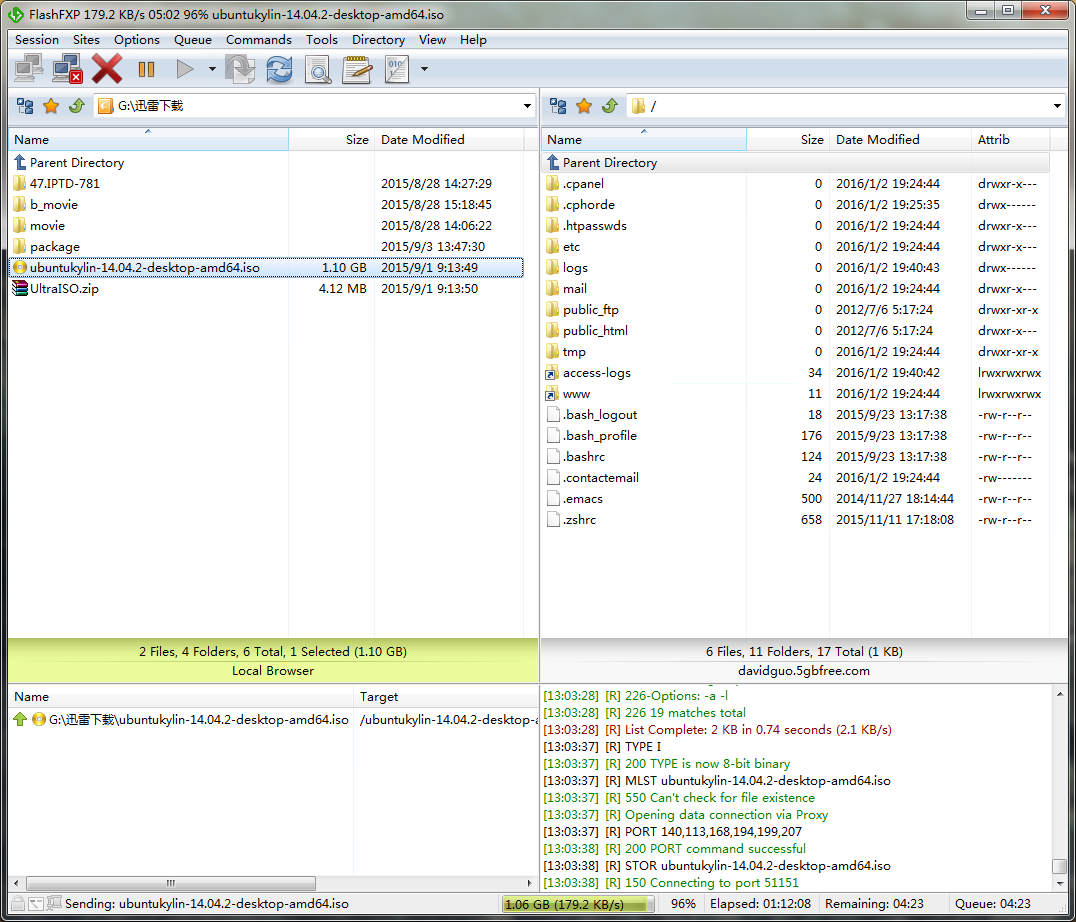Viewport: 1076px width, 922px height.
Task: Open the notepad editor toolbar icon
Action: [x=357, y=69]
